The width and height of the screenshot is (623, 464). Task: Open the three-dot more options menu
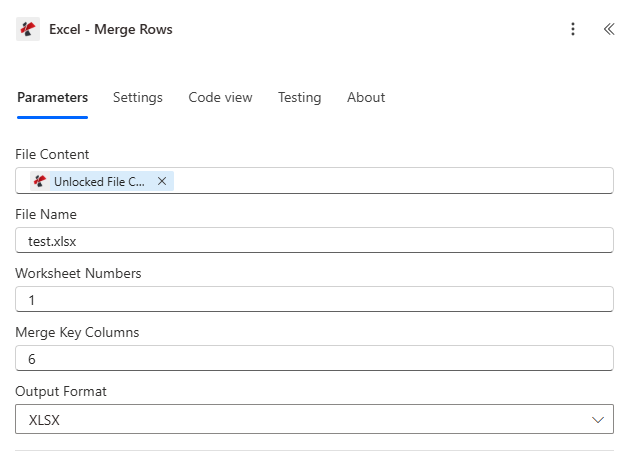tap(573, 29)
